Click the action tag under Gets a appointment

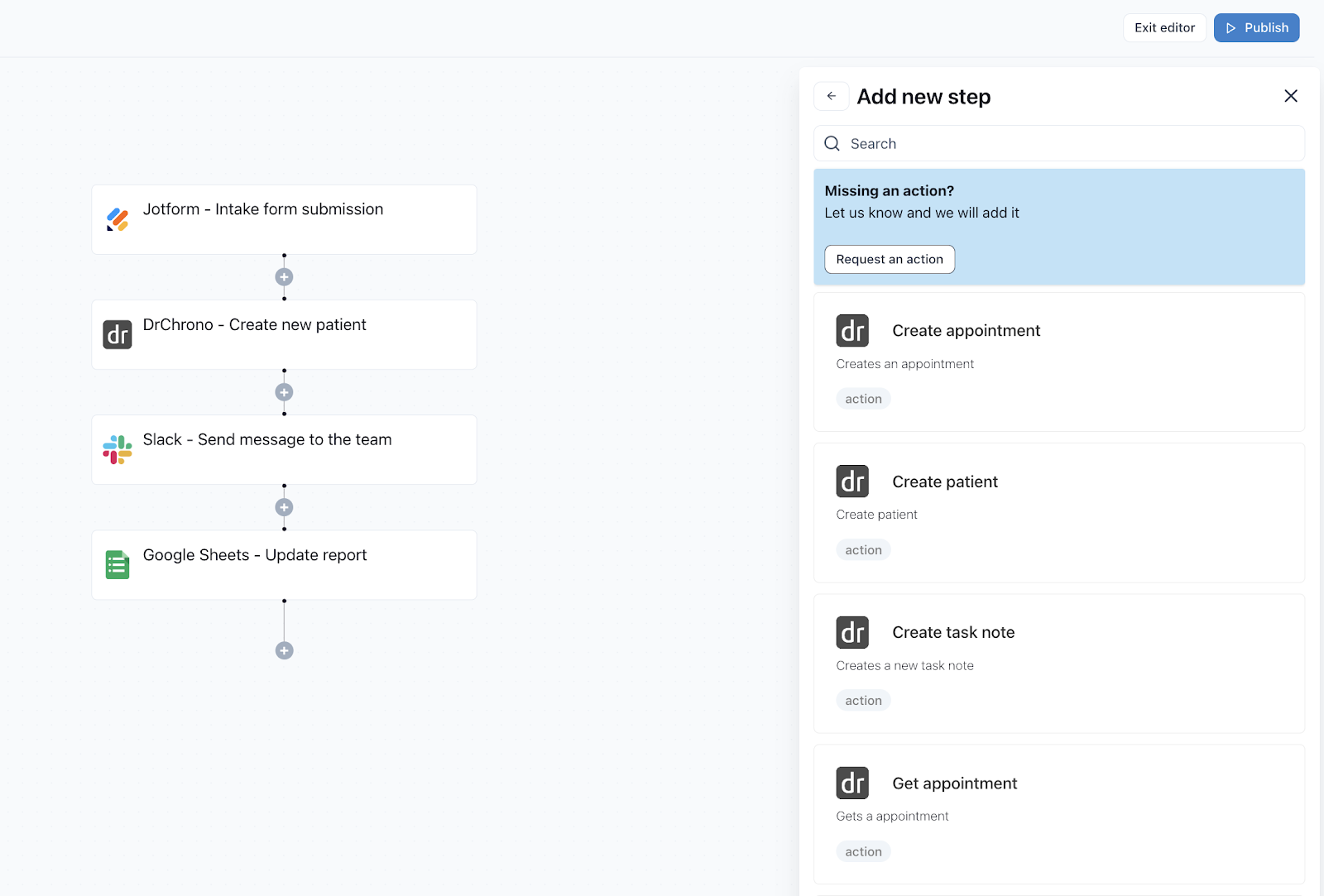[x=863, y=851]
